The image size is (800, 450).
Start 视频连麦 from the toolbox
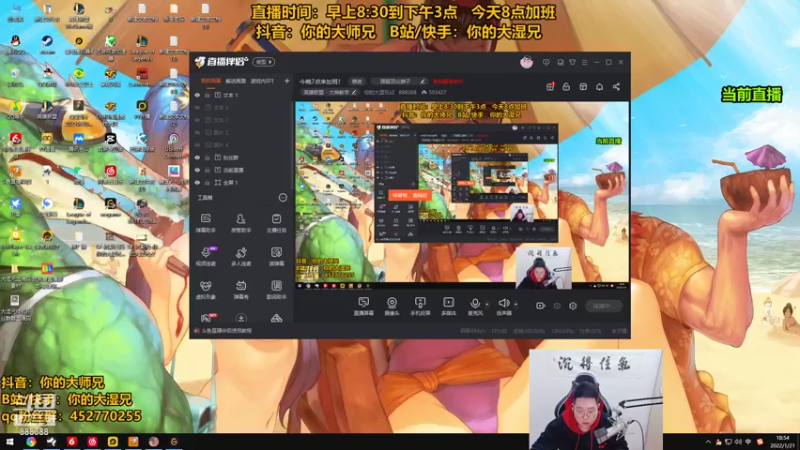[x=206, y=257]
